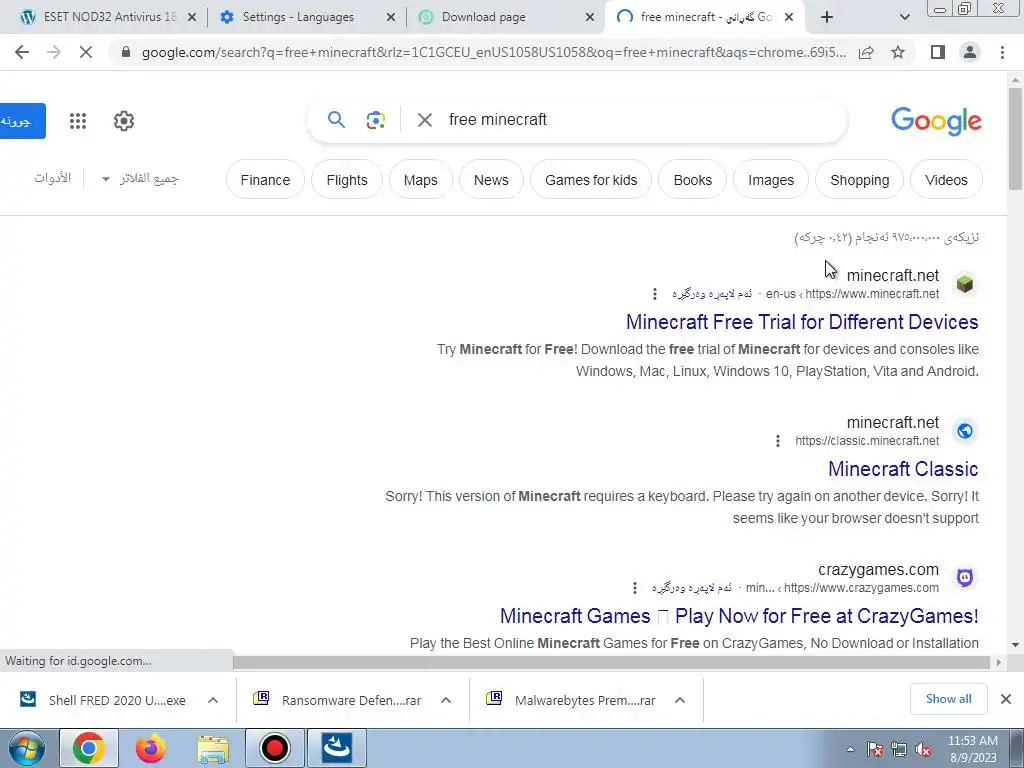Open Google quick settings gear
This screenshot has height=768, width=1024.
click(123, 121)
